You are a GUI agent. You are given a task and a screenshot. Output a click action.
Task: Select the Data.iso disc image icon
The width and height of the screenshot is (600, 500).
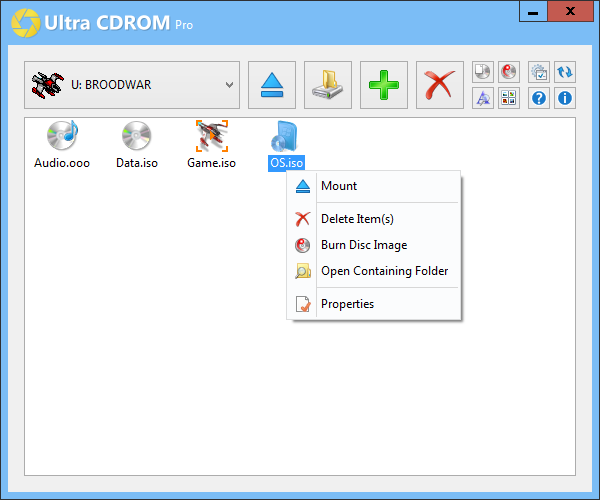click(137, 135)
